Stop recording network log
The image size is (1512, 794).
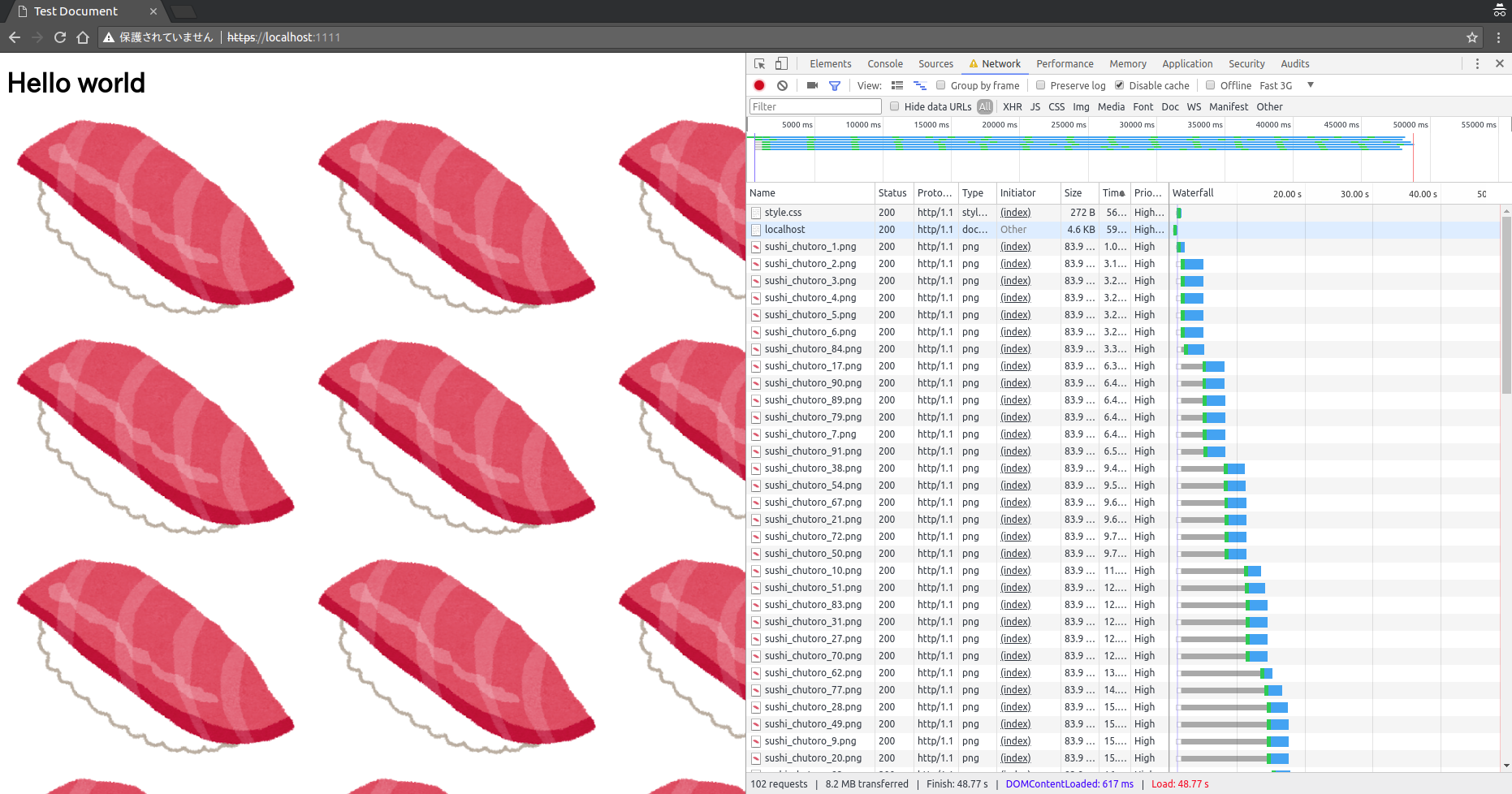tap(759, 85)
